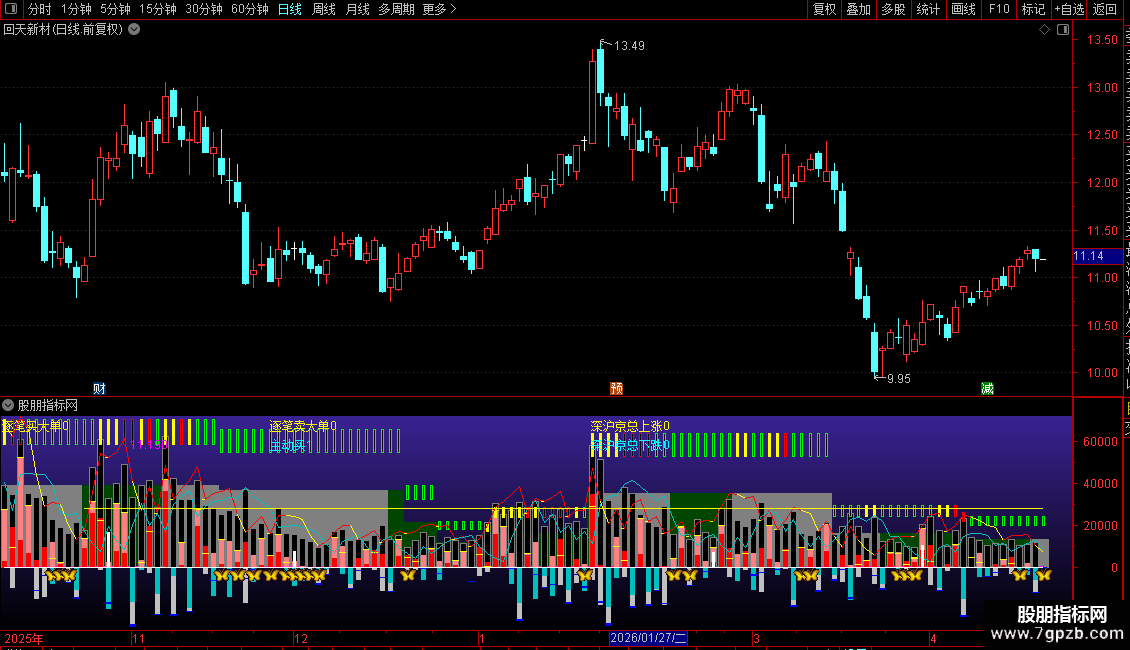Viewport: 1130px width, 650px height.
Task: Click the 复权 adjustment button
Action: [824, 9]
